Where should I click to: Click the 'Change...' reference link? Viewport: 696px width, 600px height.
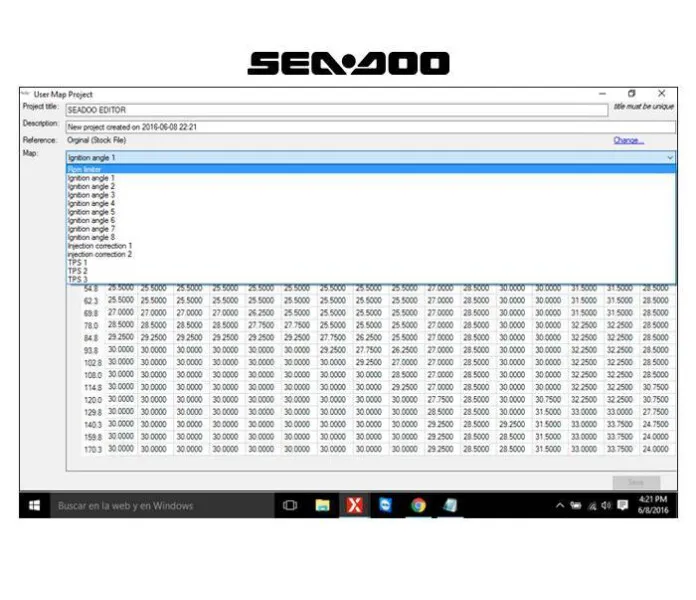[628, 141]
